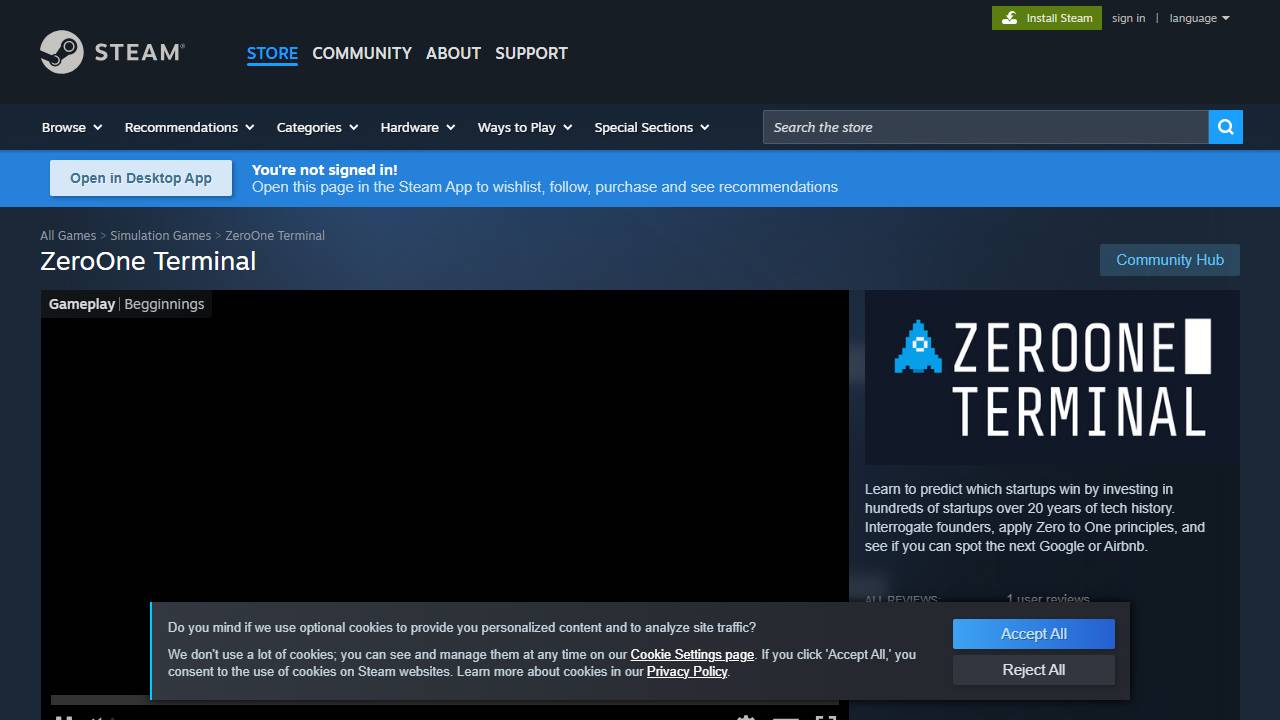Click the magnifier search button
1280x720 pixels.
click(x=1225, y=127)
